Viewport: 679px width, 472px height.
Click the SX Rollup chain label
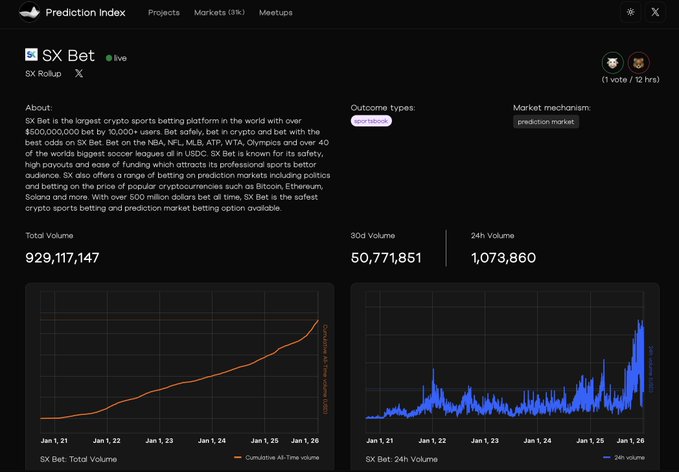point(43,74)
